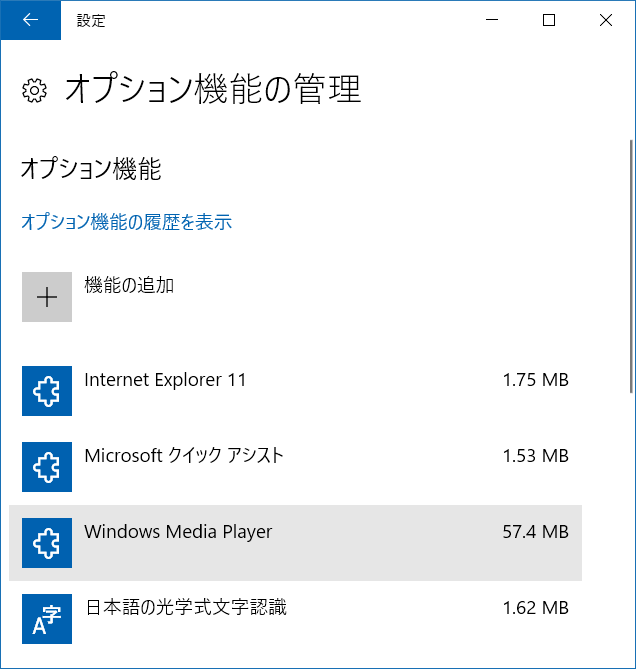Select the Windows Media Player entry name
636x669 pixels.
pyautogui.click(x=178, y=532)
